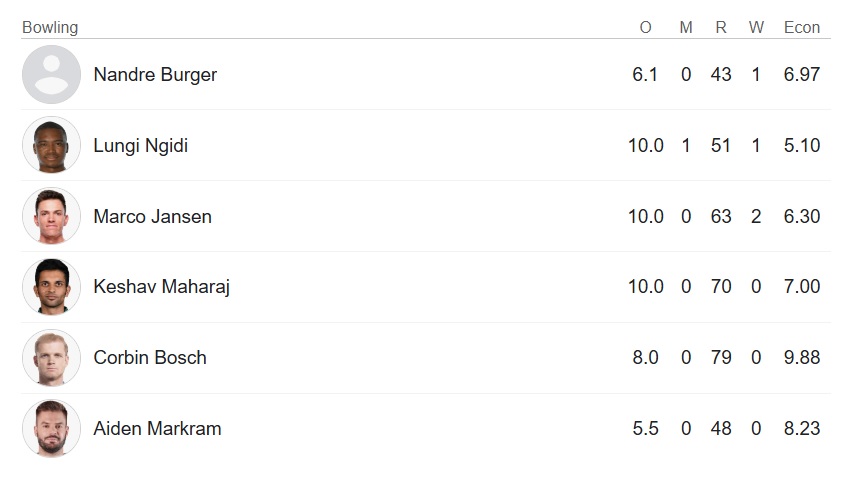Click the M maidens column header
The width and height of the screenshot is (844, 480).
click(686, 27)
